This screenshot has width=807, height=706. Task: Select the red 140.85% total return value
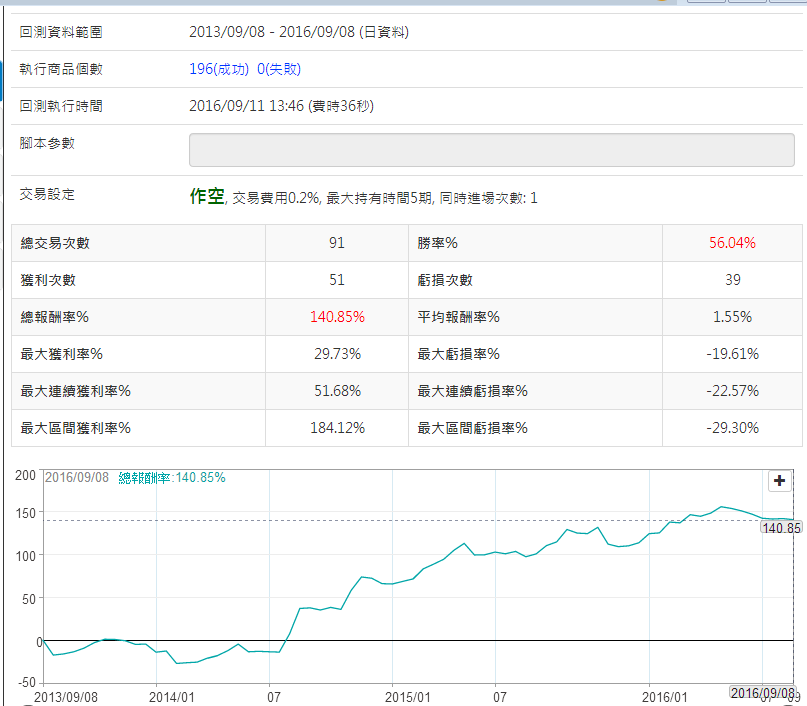pos(337,317)
